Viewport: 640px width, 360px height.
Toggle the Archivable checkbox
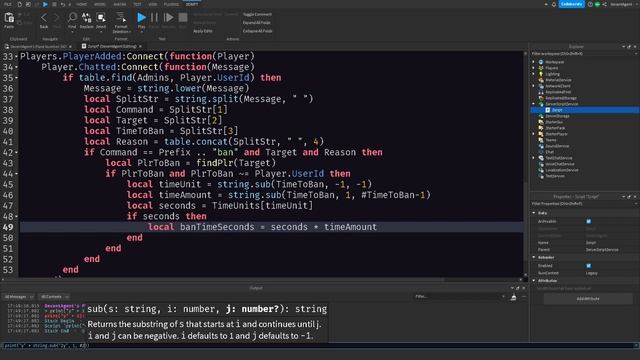[x=589, y=221]
